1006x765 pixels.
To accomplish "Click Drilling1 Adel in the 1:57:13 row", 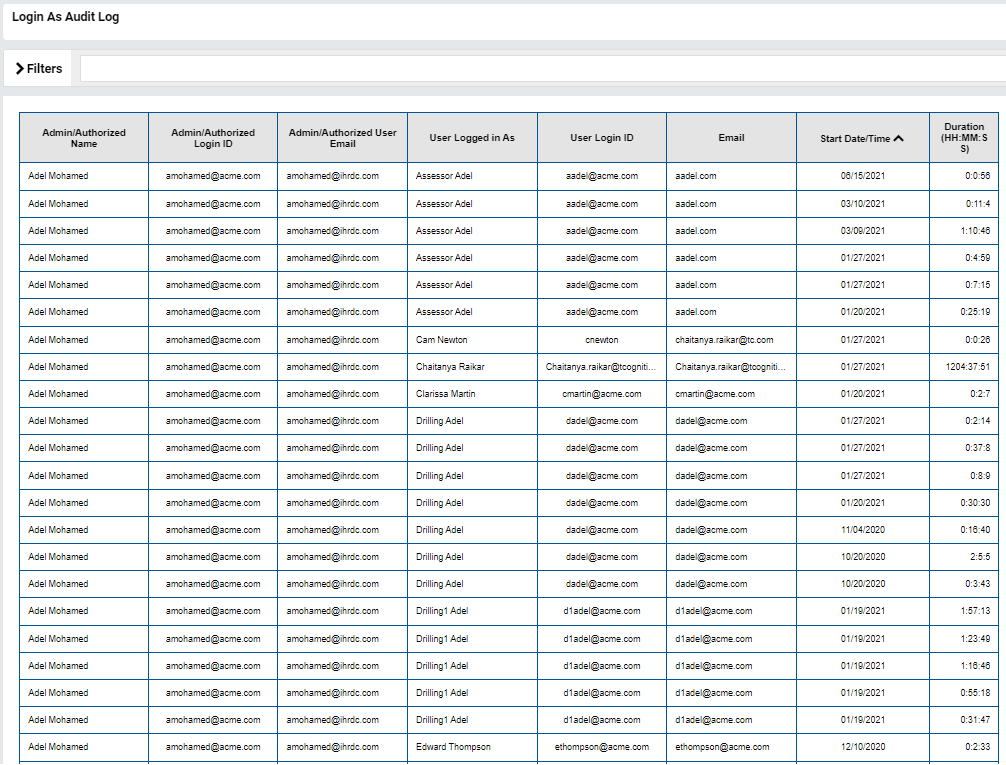I will click(442, 611).
